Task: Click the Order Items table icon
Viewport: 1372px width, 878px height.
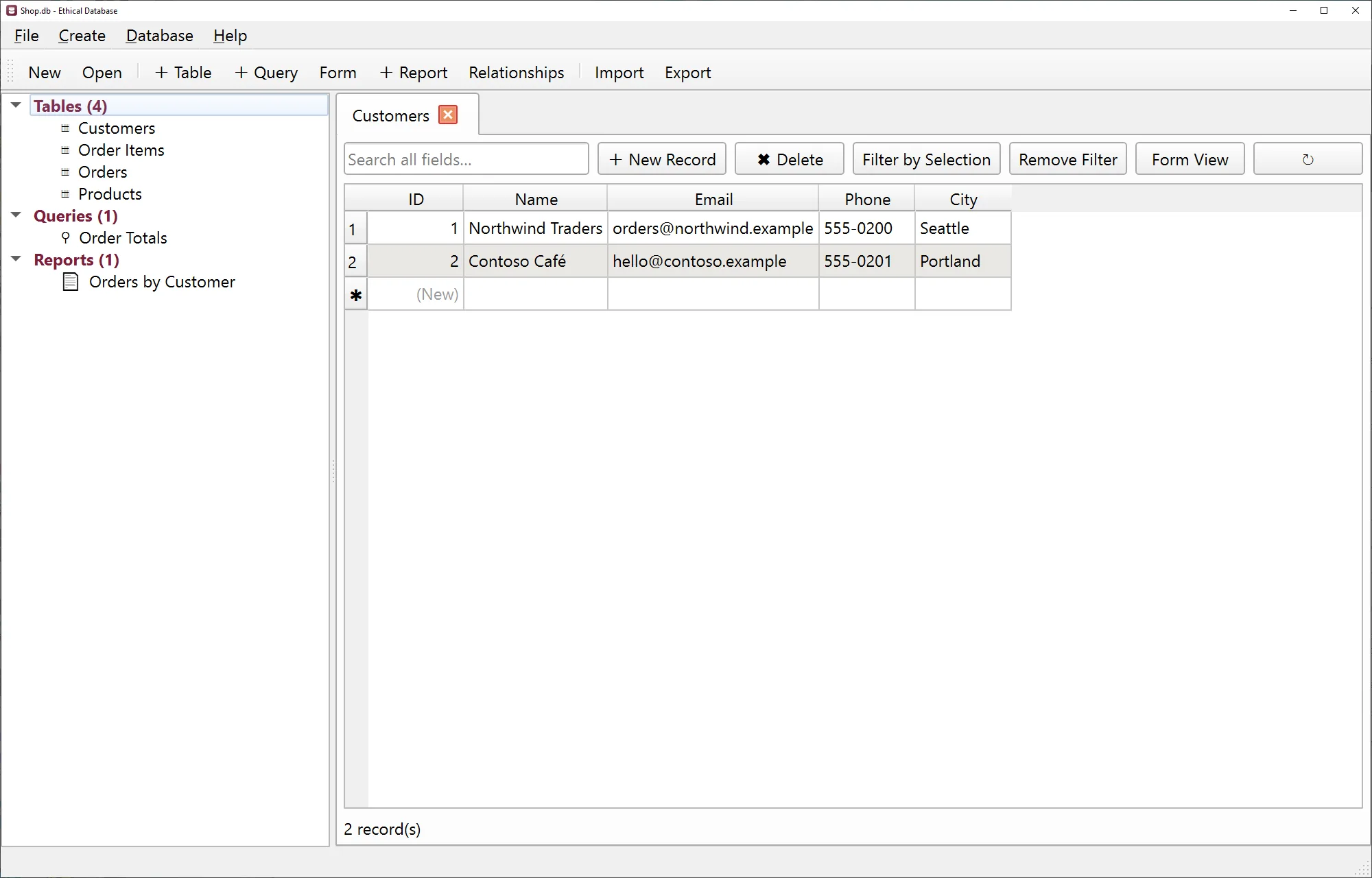Action: click(65, 150)
